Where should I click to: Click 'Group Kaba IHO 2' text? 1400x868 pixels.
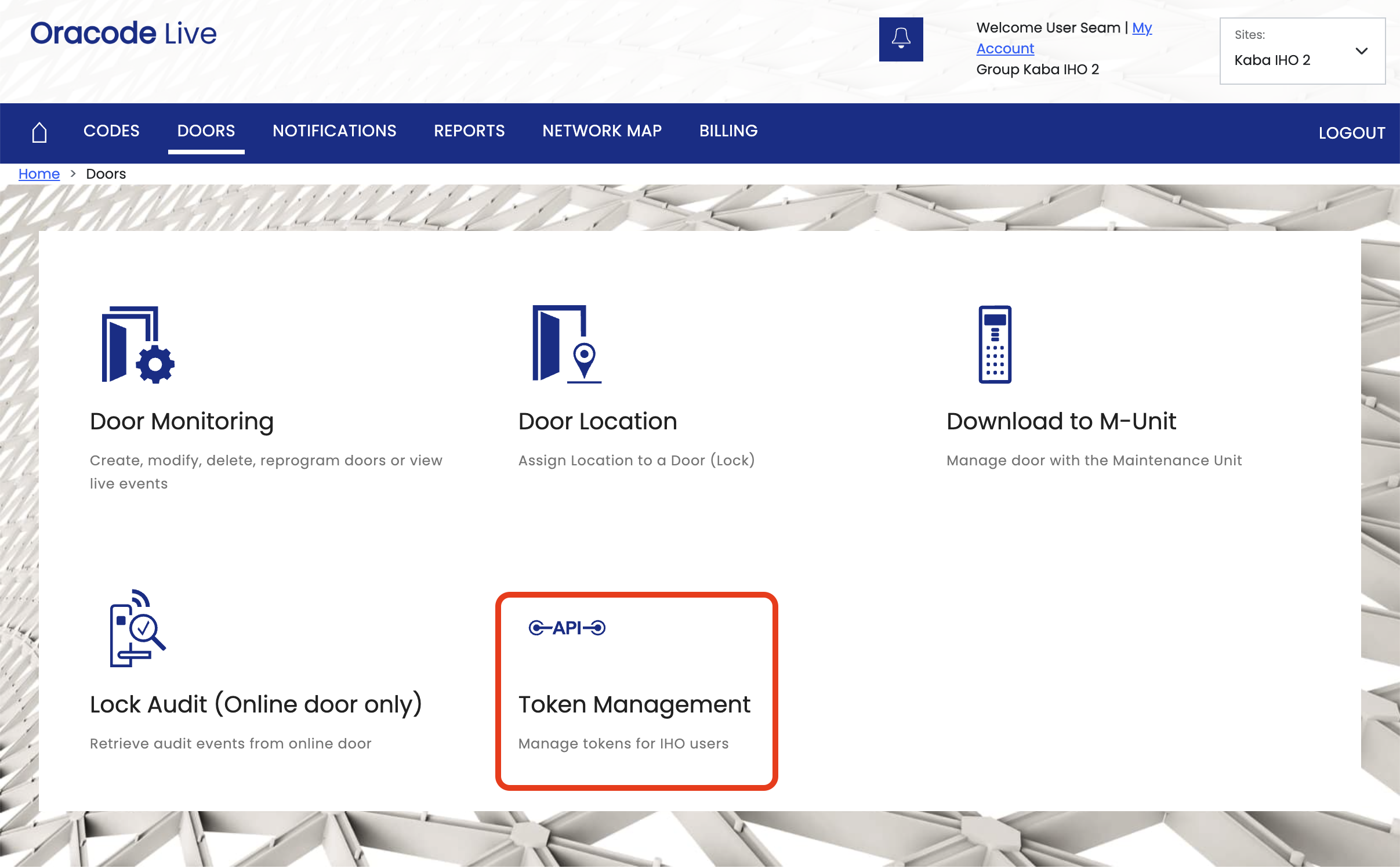coord(1038,70)
